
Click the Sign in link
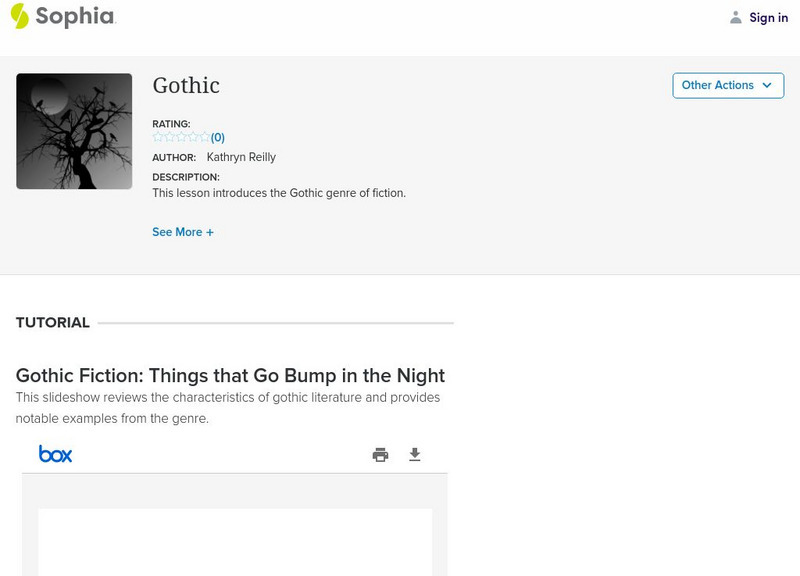768,17
